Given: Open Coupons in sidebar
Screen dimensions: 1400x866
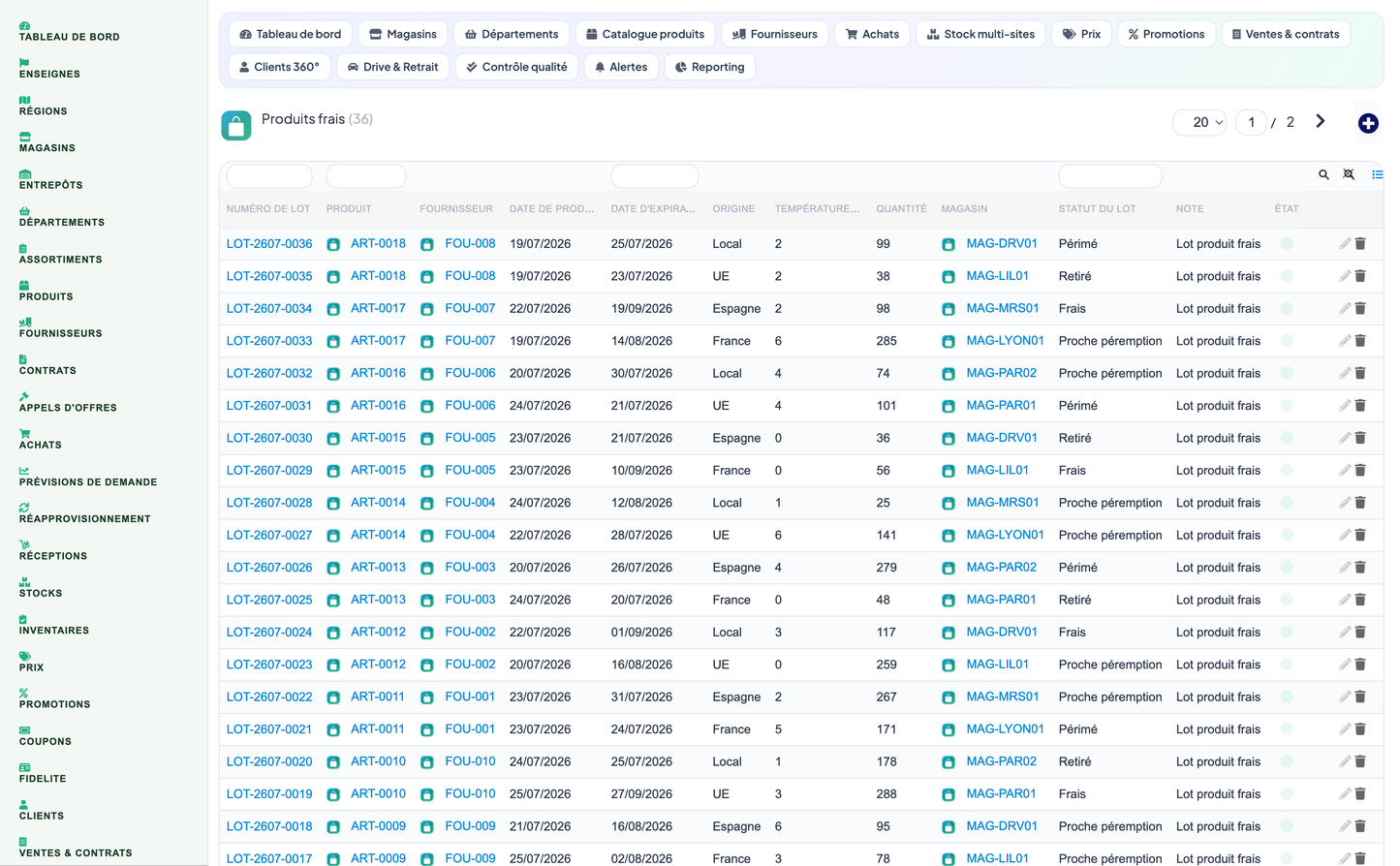Looking at the screenshot, I should coord(46,736).
